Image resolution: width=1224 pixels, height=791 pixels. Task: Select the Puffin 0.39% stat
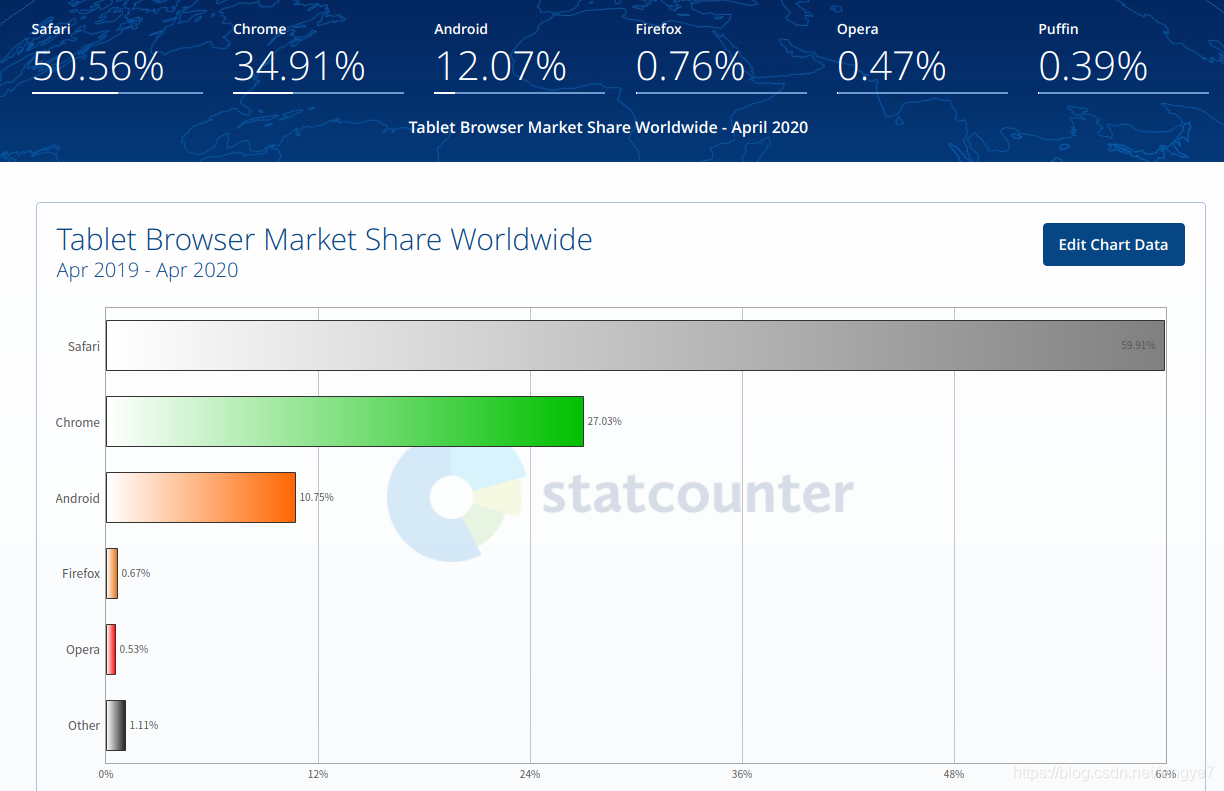(1123, 58)
